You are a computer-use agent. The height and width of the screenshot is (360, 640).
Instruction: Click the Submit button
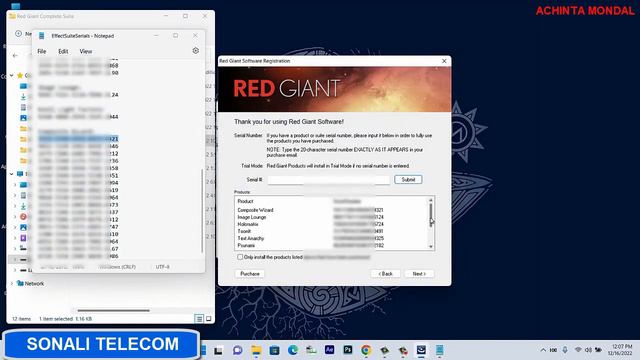coord(408,180)
